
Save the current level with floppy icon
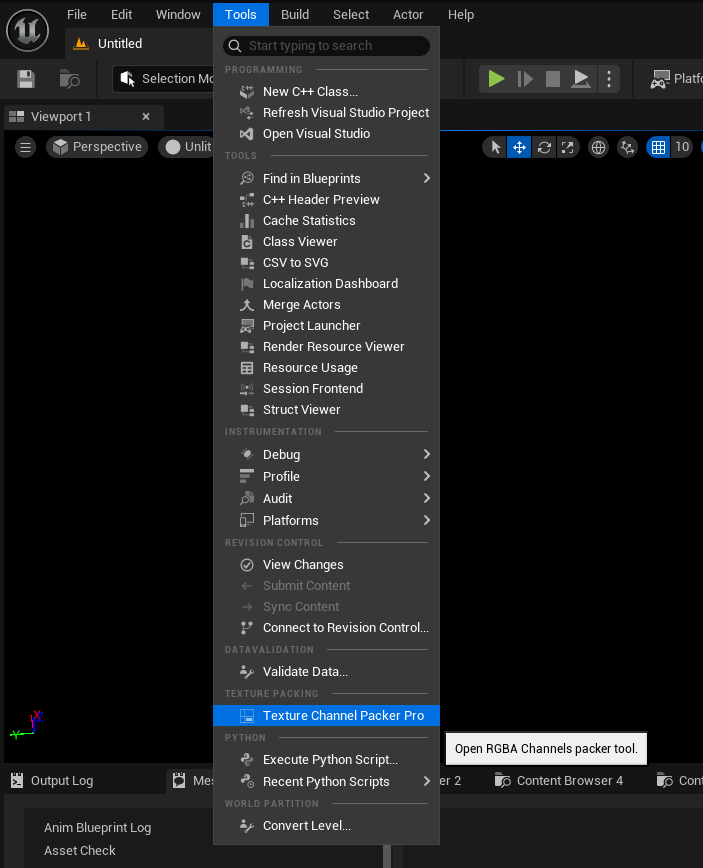click(25, 79)
